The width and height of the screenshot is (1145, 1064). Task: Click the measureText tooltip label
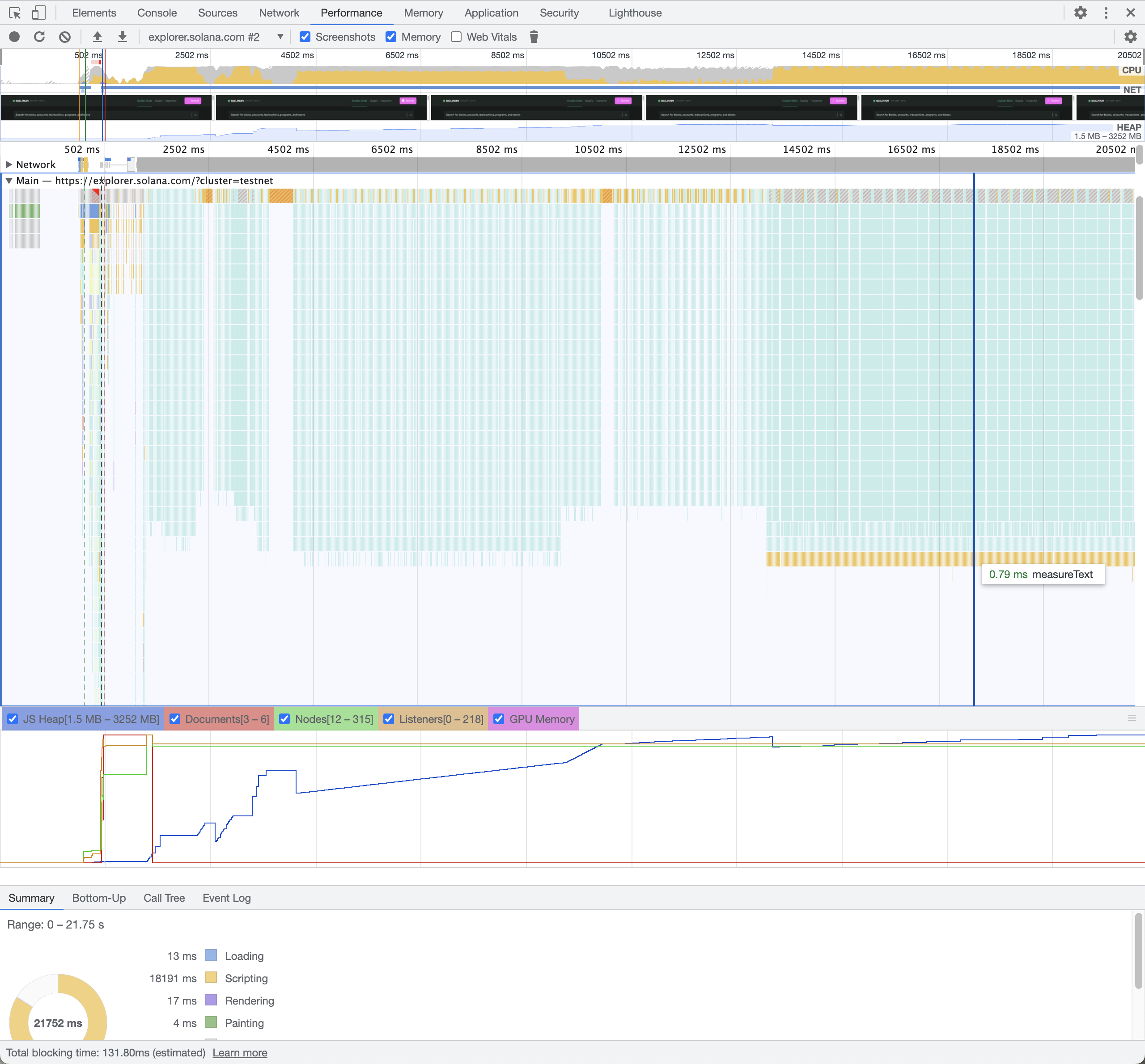[x=1062, y=574]
